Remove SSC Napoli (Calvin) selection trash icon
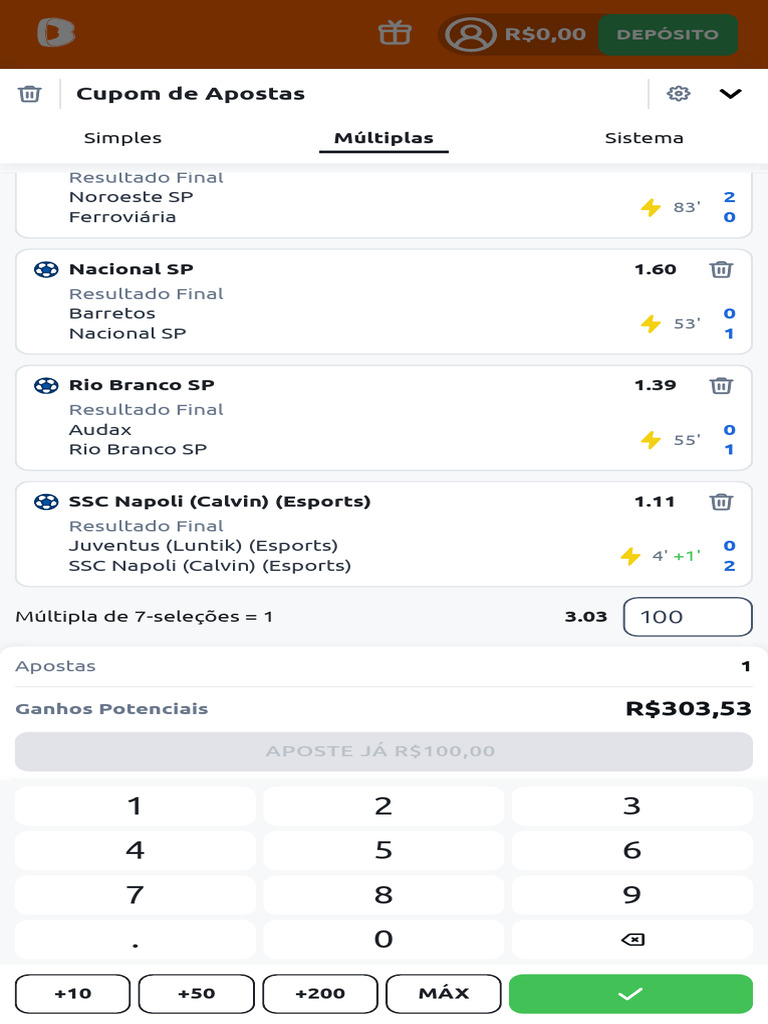Image resolution: width=768 pixels, height=1024 pixels. 721,502
